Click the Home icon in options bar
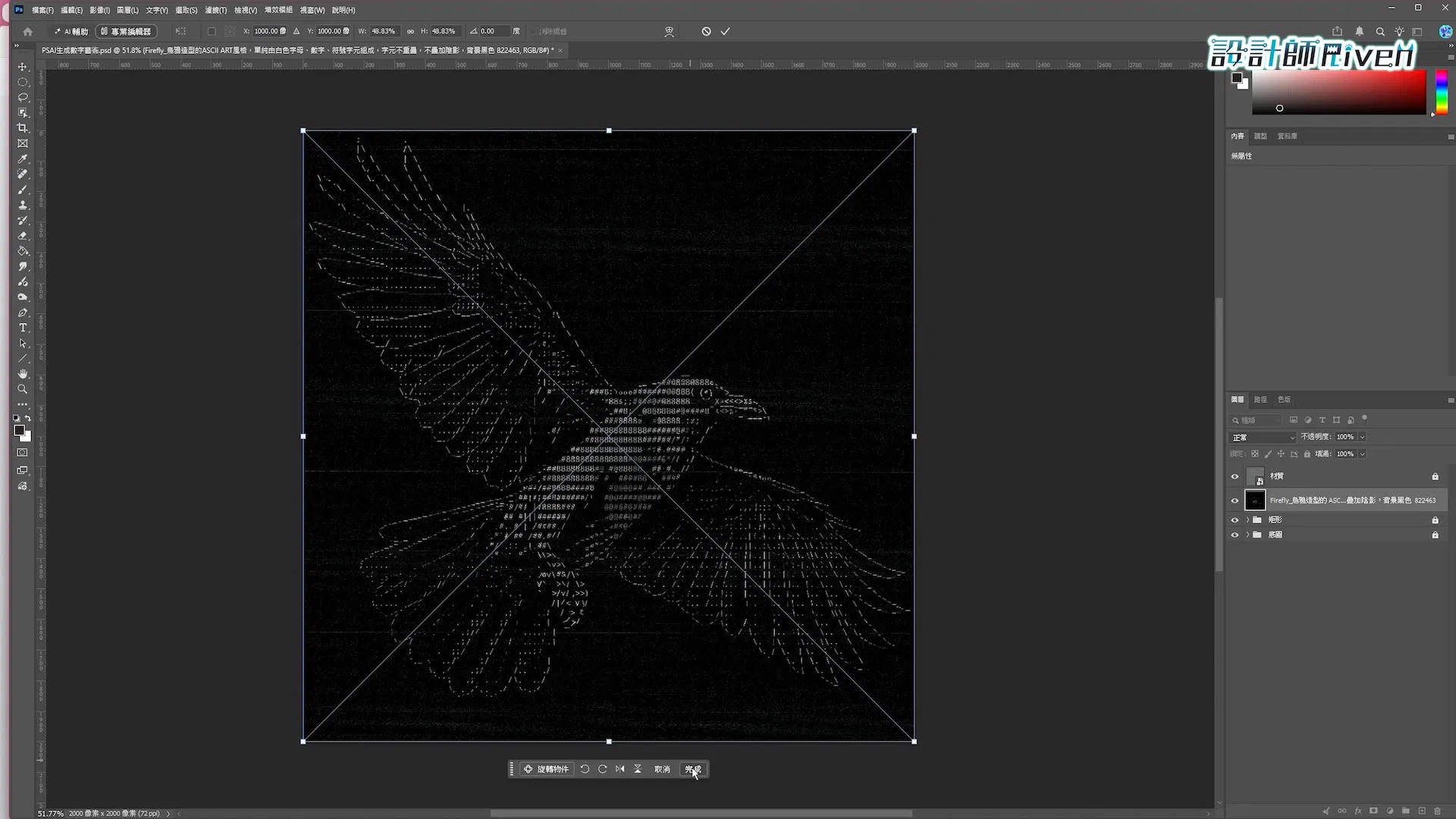Screen dimensions: 1456x819 (x=27, y=31)
